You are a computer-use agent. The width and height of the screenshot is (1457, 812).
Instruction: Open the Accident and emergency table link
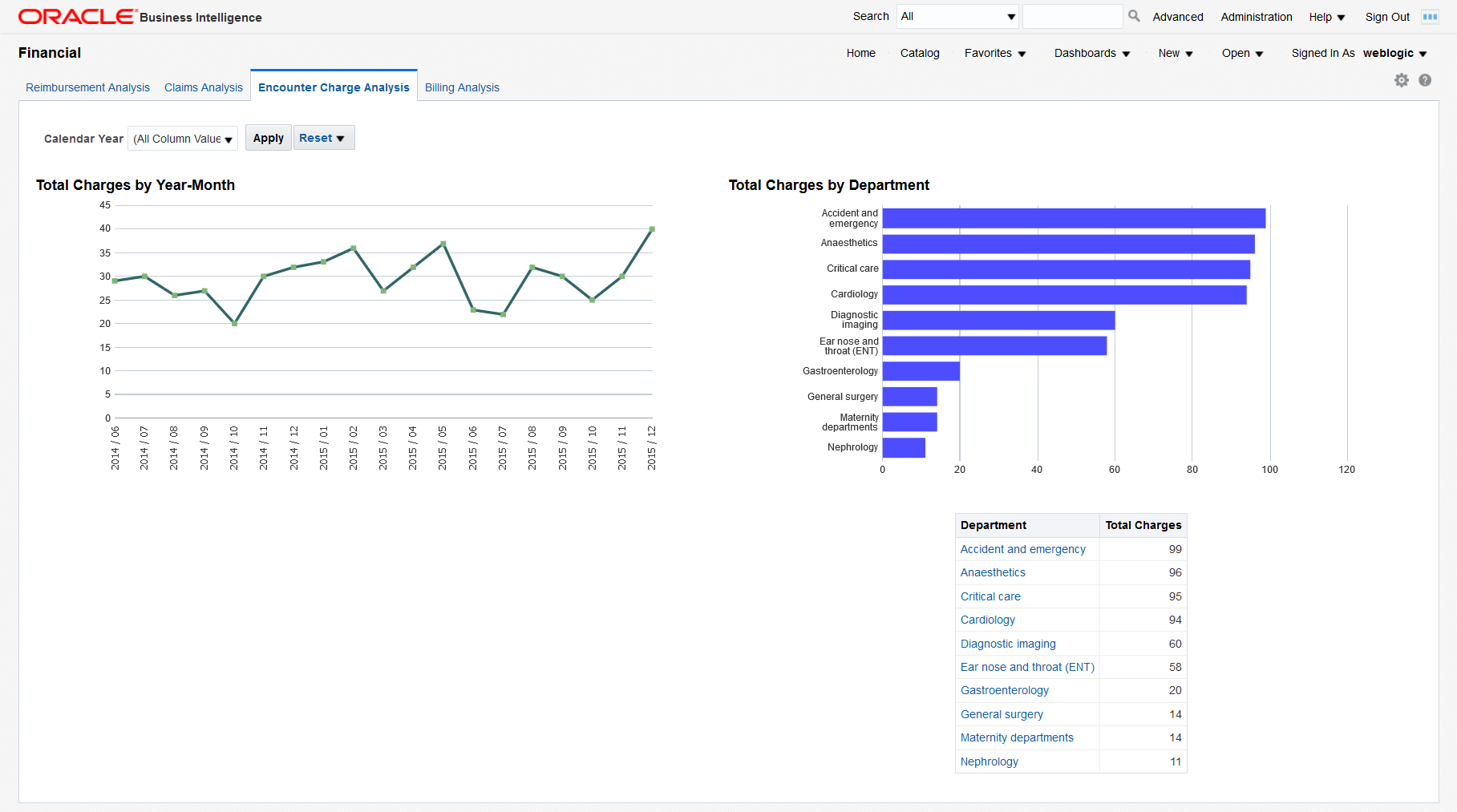tap(1022, 549)
